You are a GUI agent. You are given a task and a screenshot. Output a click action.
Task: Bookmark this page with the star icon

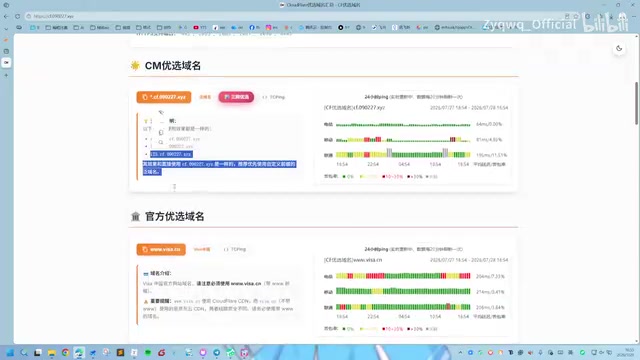[576, 16]
